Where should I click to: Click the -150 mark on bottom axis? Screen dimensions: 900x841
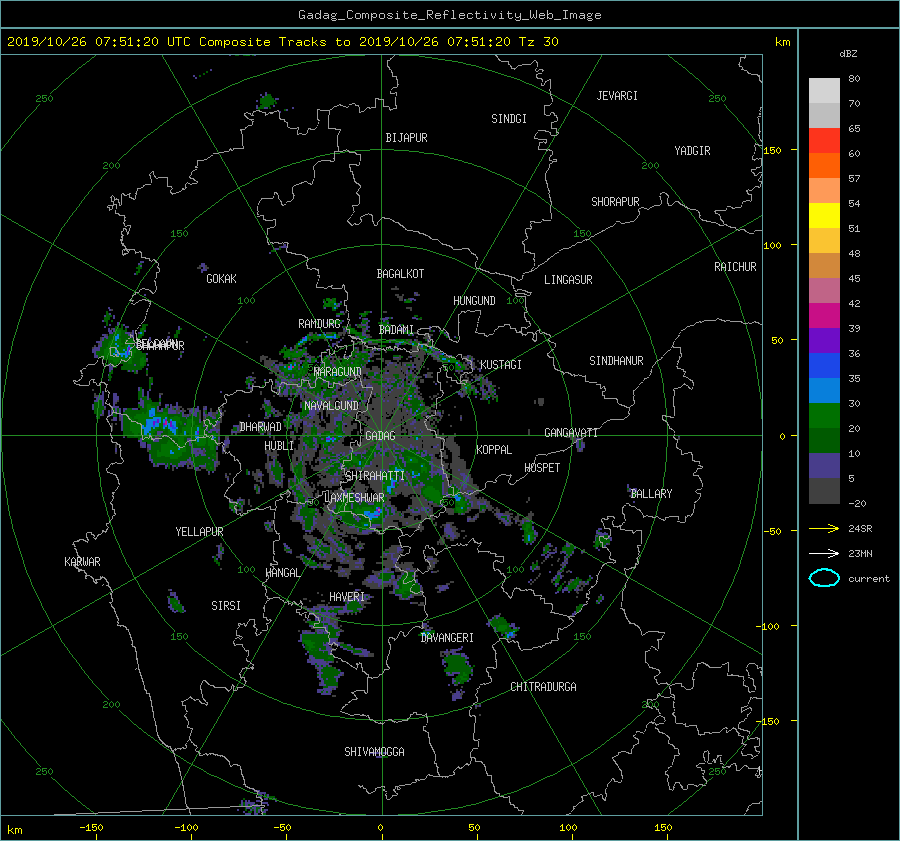point(91,828)
